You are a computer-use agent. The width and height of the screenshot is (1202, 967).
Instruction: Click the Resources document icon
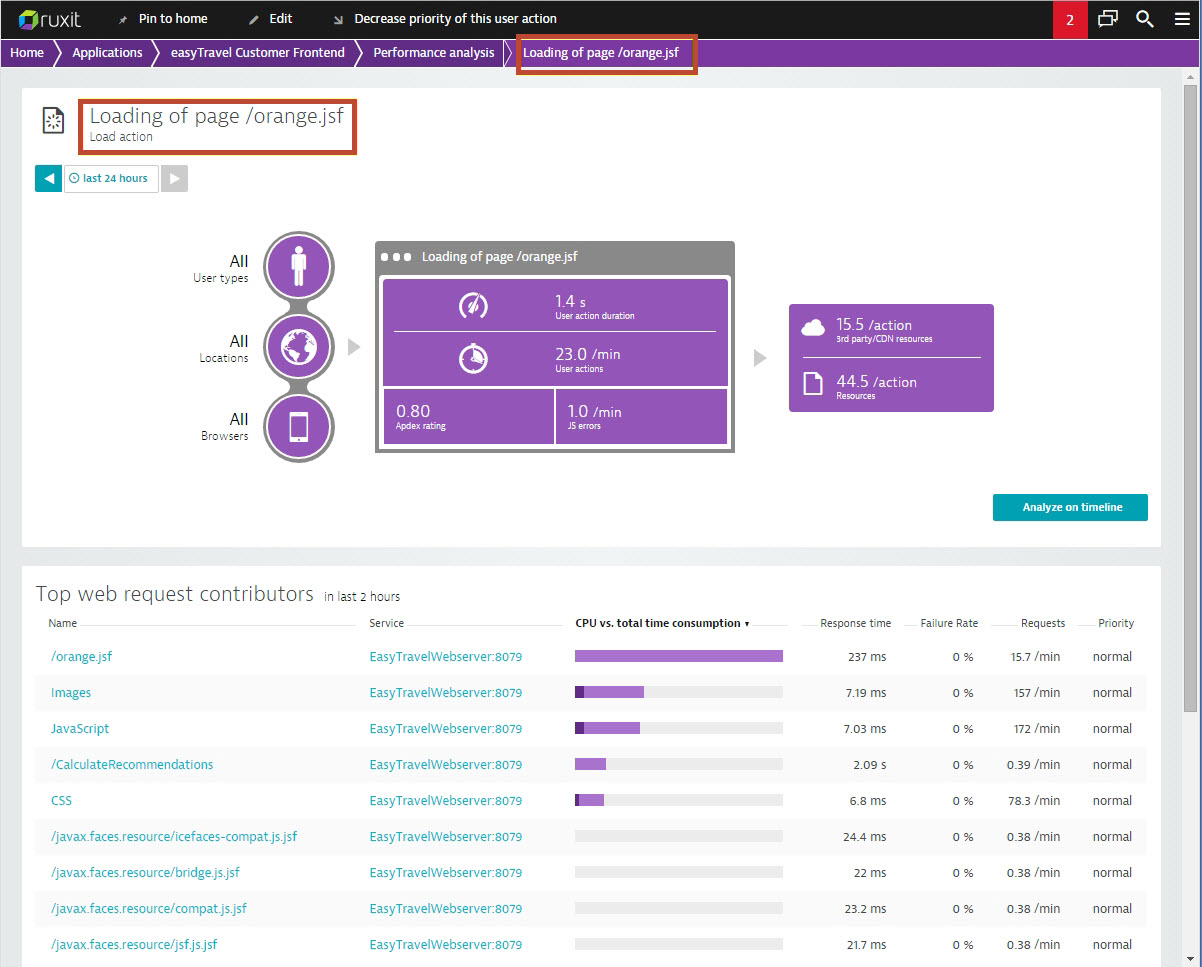813,383
